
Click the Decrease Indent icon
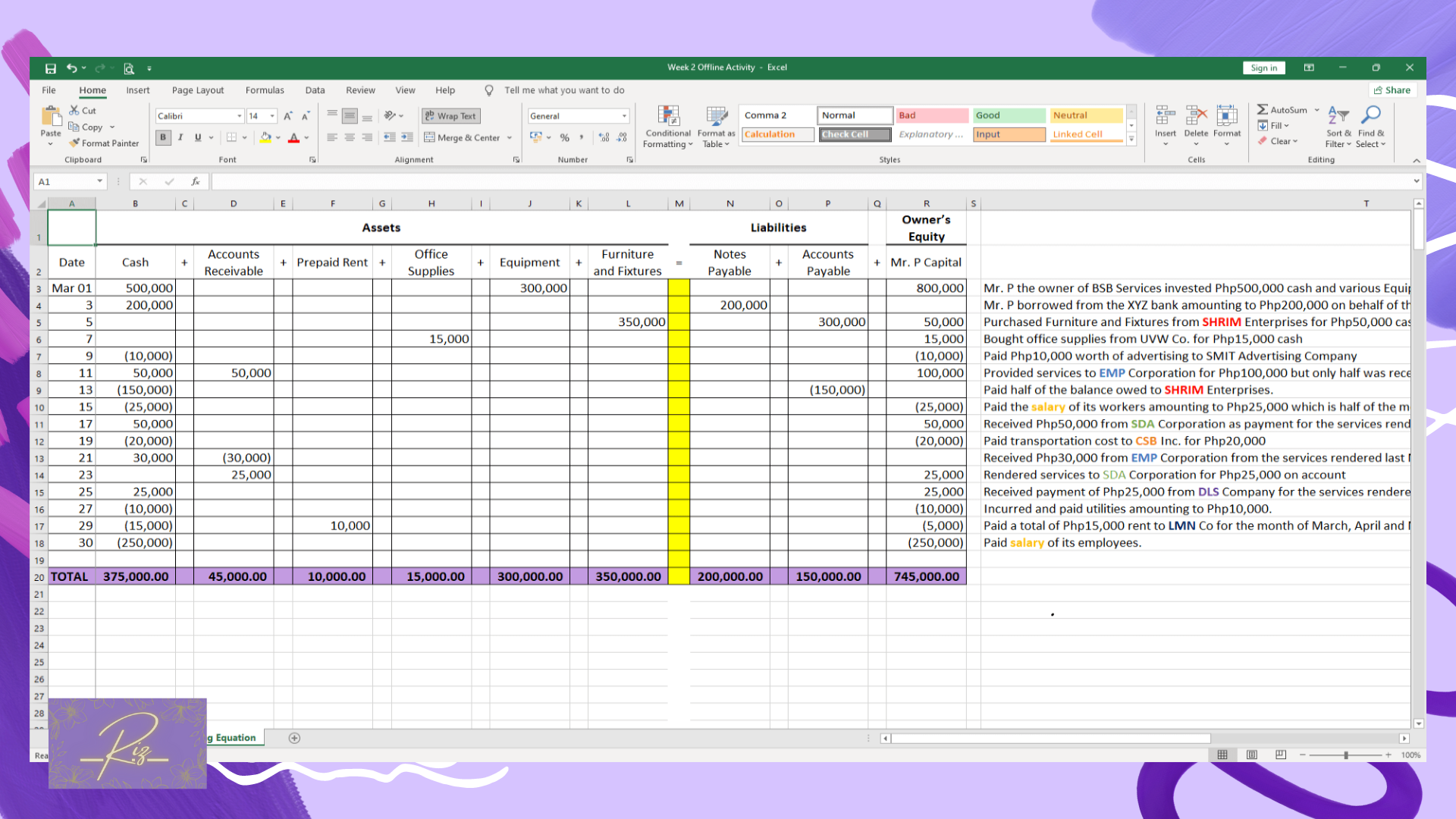[x=390, y=137]
